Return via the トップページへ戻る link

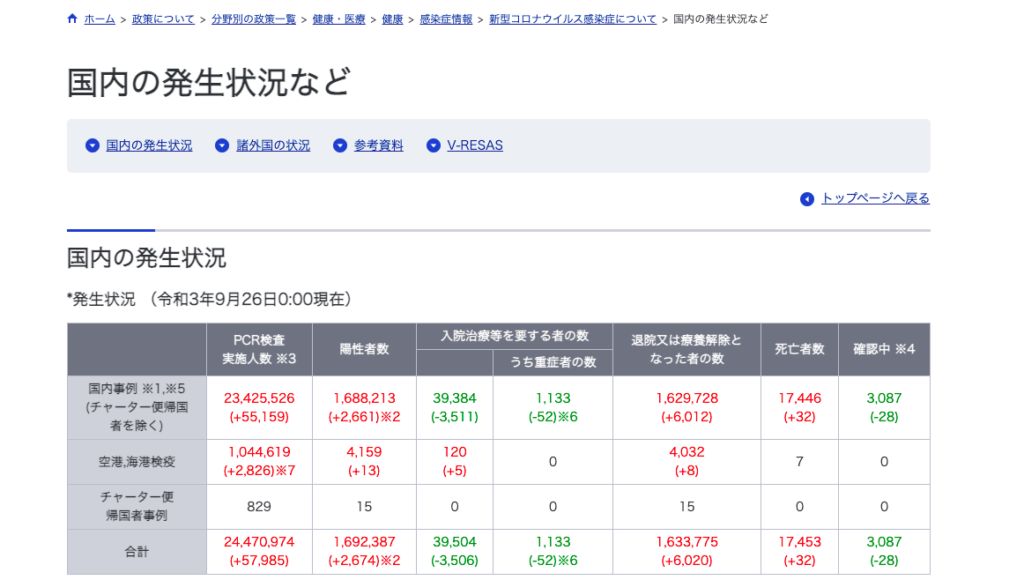click(875, 198)
